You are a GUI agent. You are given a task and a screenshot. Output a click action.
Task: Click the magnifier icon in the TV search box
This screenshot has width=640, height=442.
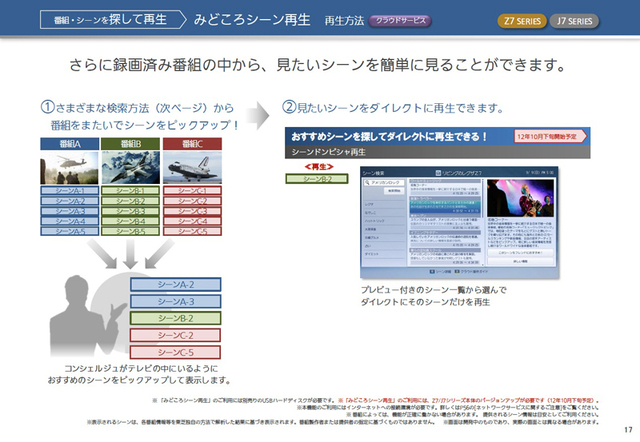tap(367, 182)
